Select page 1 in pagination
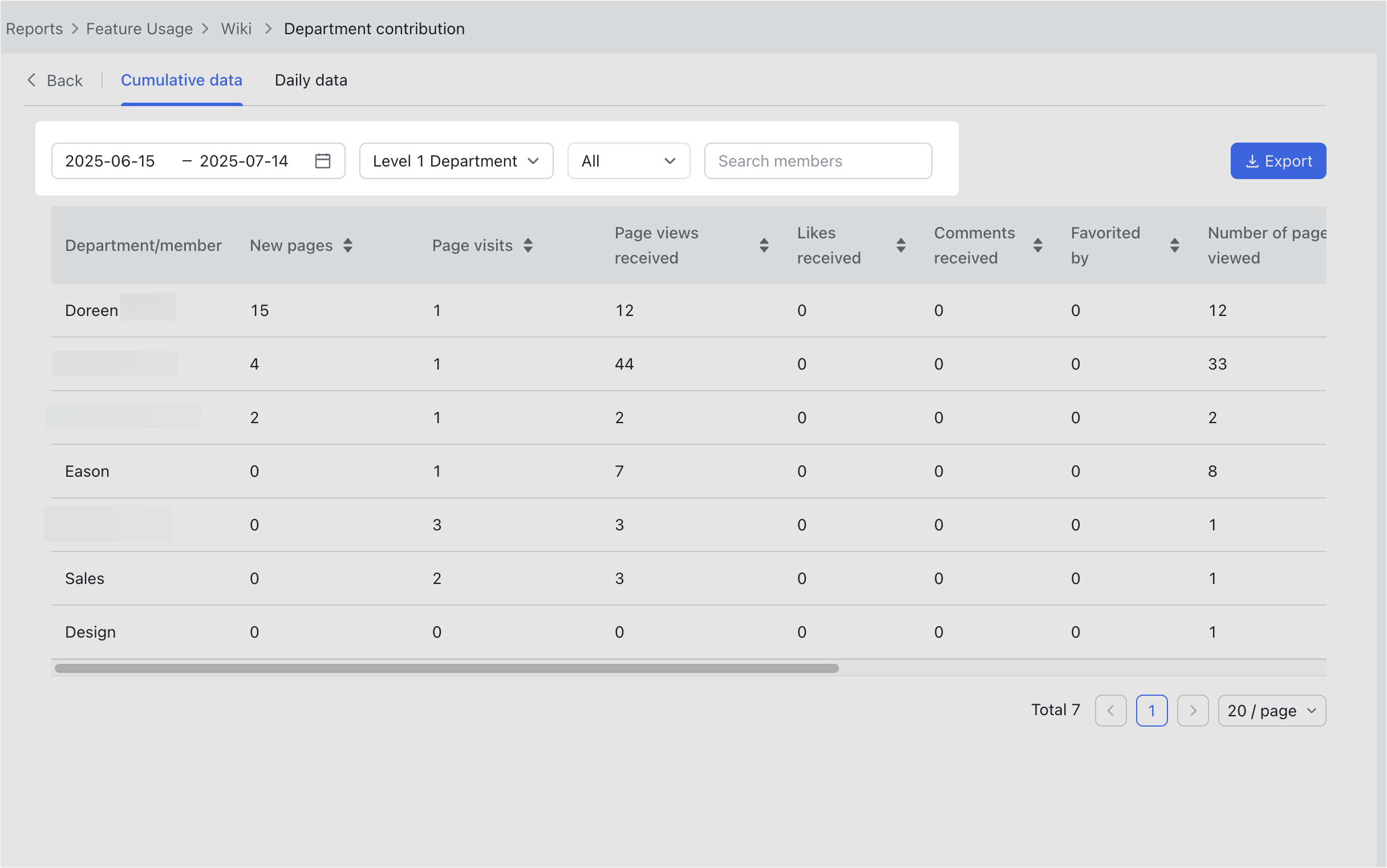The image size is (1387, 868). pyautogui.click(x=1151, y=711)
